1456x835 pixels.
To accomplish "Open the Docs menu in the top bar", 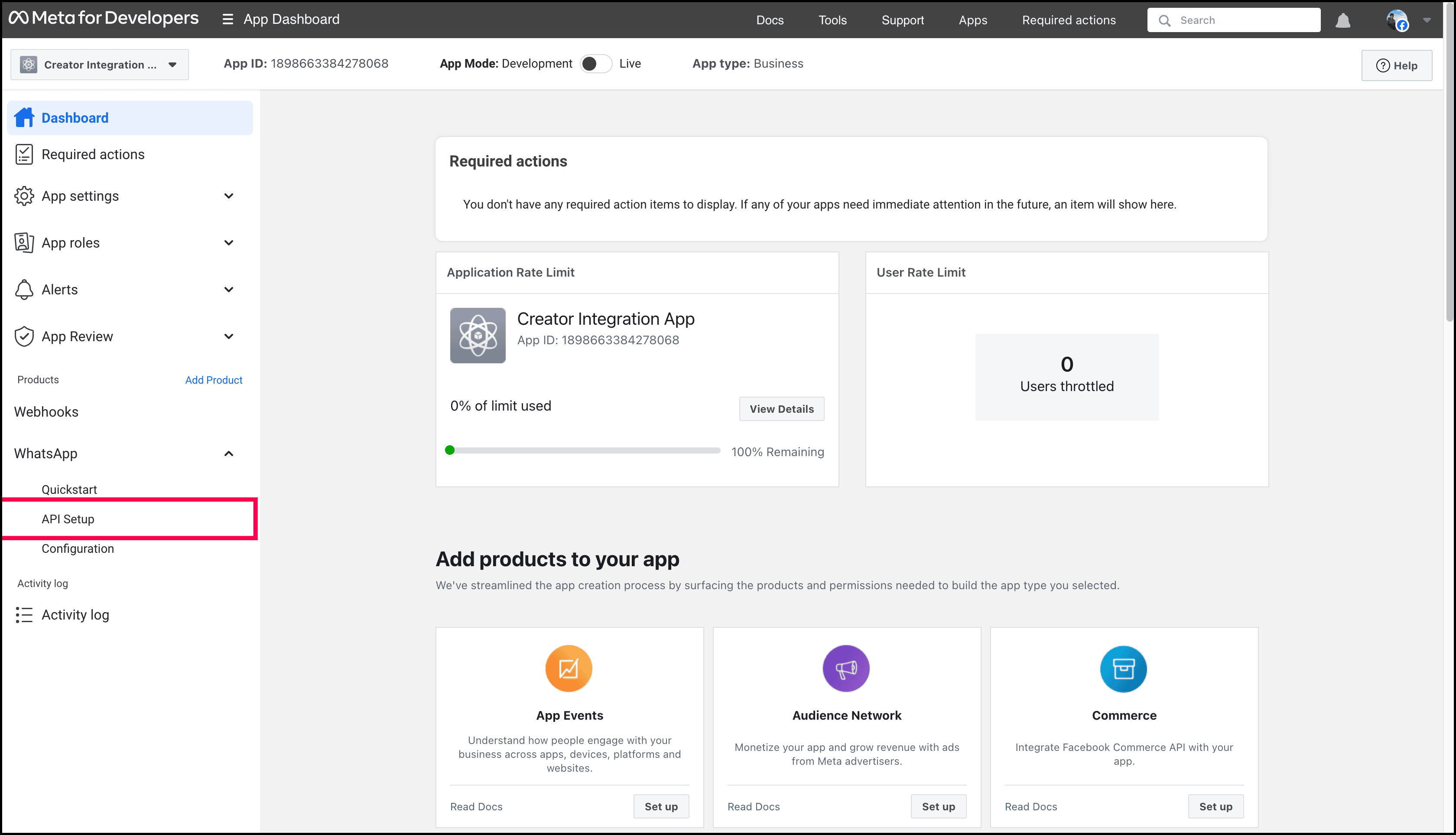I will [x=769, y=20].
